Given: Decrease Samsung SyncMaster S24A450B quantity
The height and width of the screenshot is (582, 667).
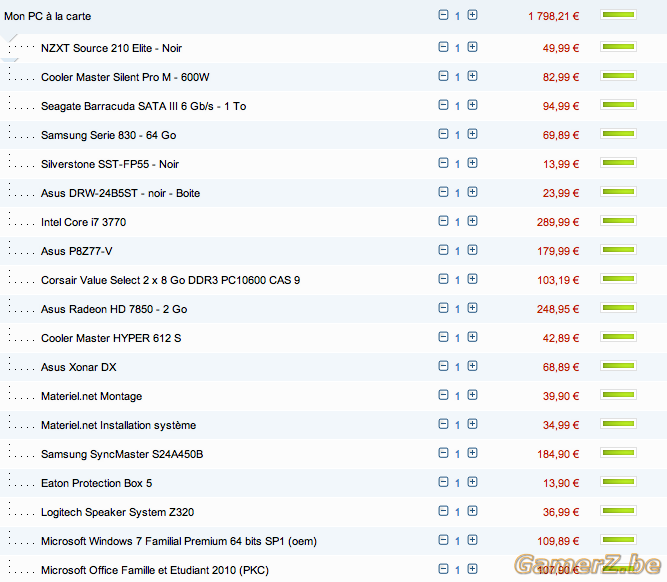Looking at the screenshot, I should (x=443, y=453).
